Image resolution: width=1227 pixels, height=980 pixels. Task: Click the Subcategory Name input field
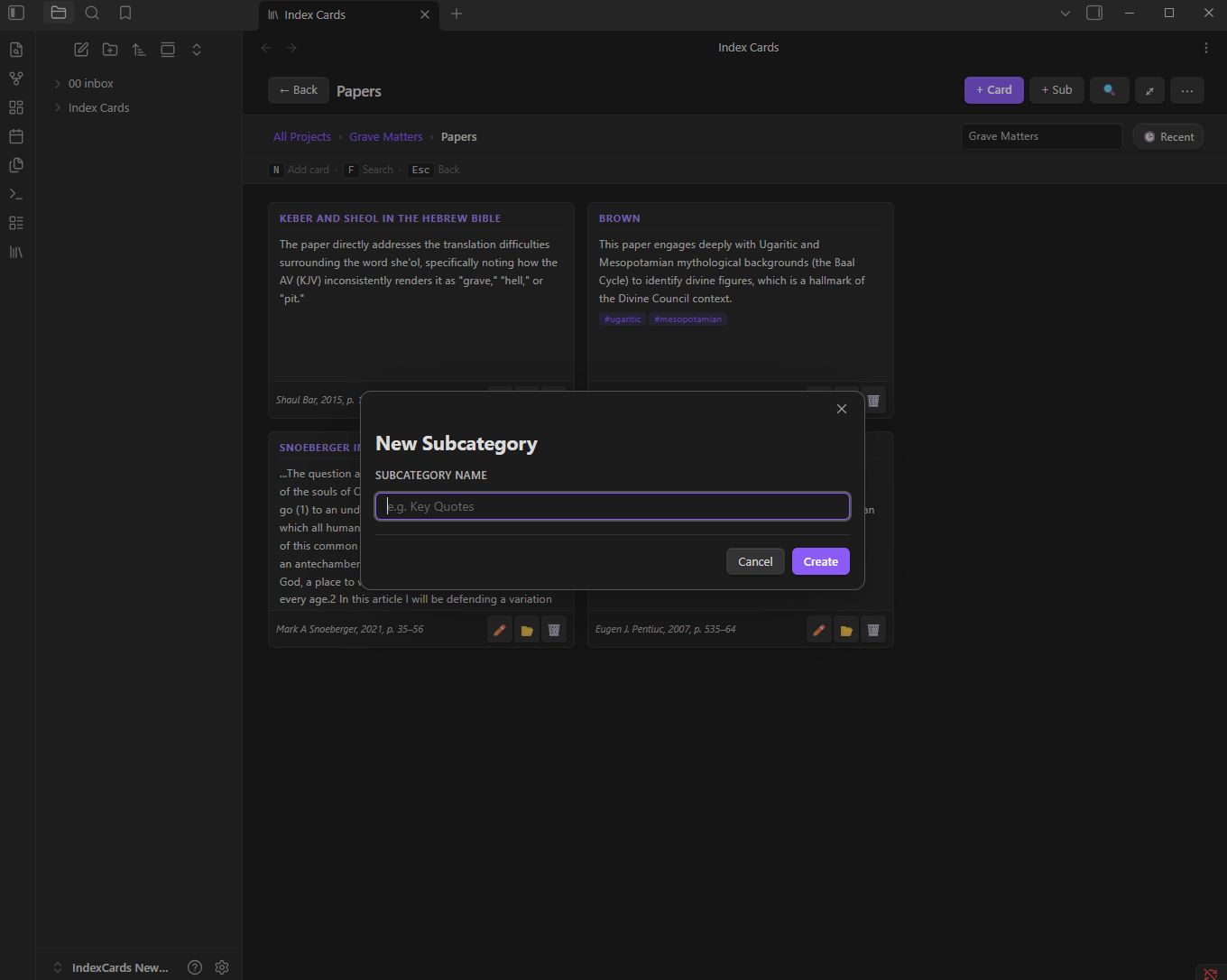coord(613,506)
